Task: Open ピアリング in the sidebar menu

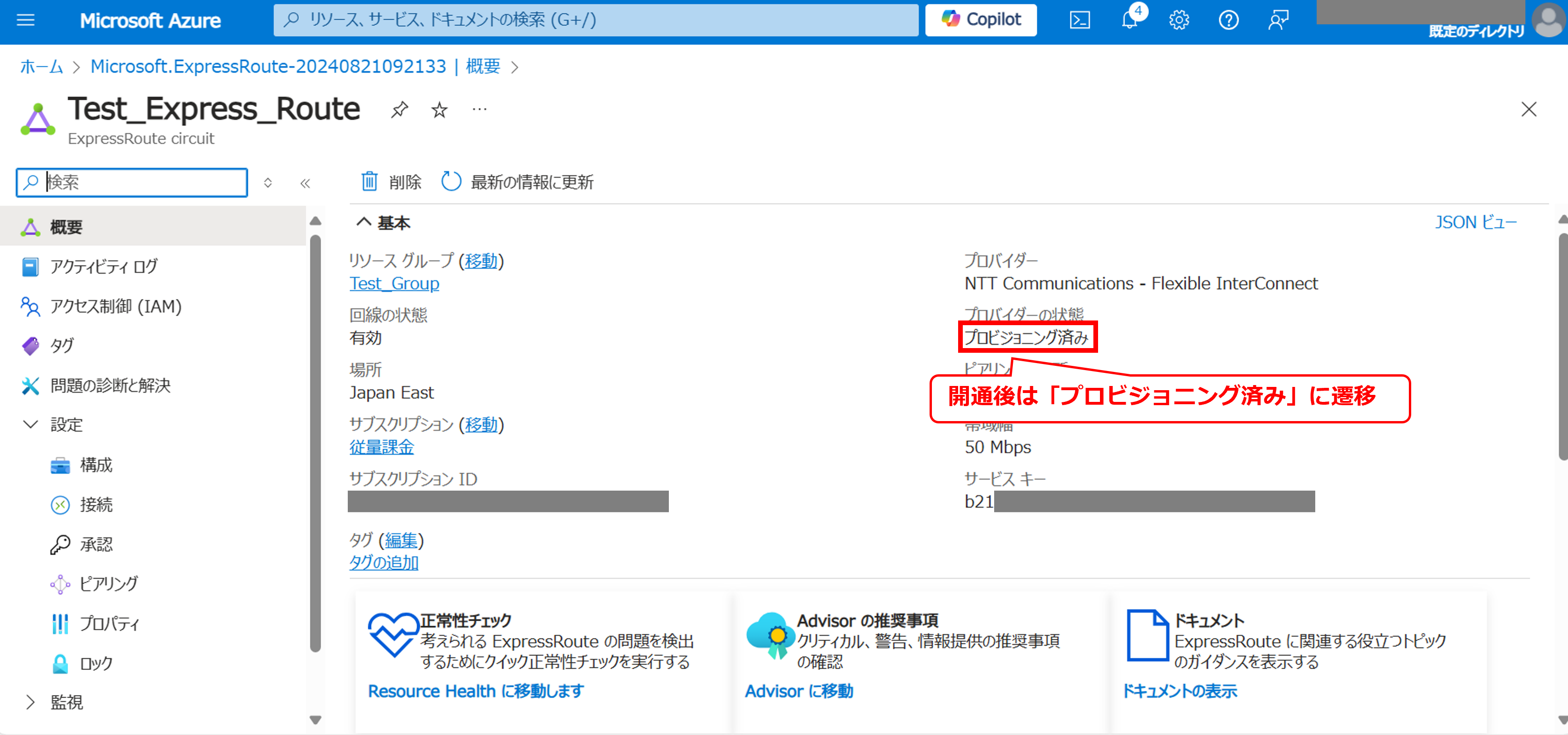Action: pos(108,583)
